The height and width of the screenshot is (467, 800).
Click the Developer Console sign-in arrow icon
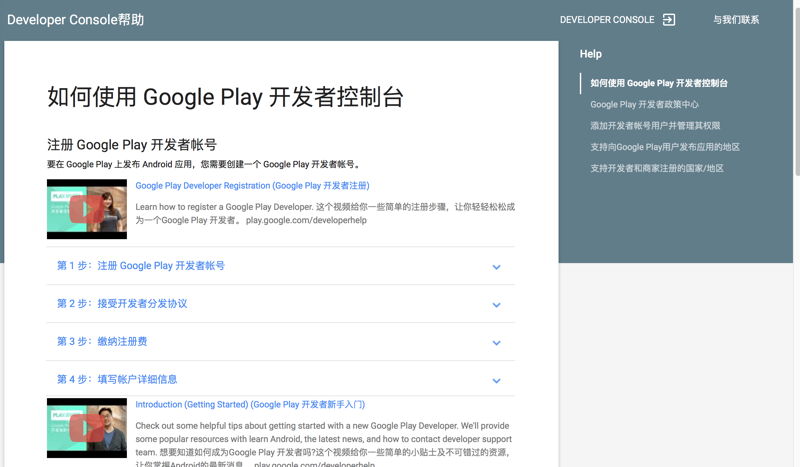pos(668,19)
